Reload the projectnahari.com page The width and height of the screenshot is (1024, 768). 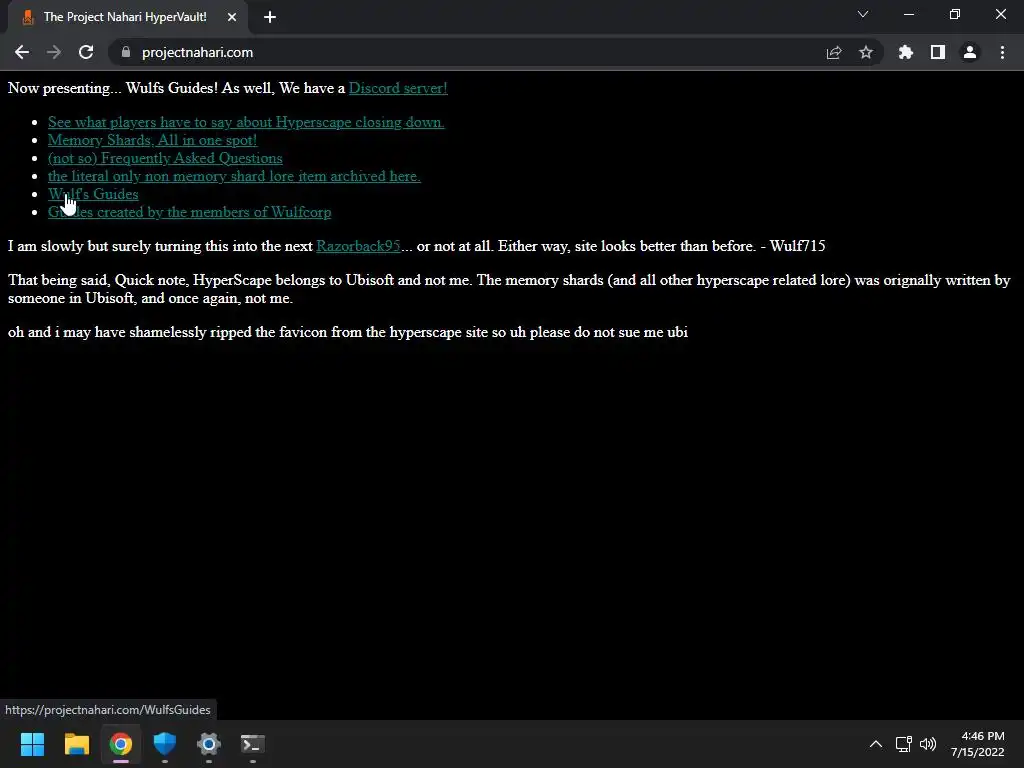pos(86,52)
